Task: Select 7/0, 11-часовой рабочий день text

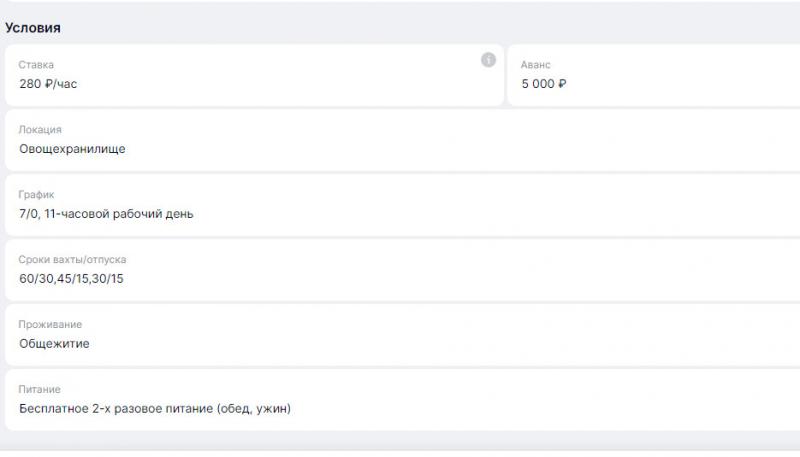Action: point(106,214)
